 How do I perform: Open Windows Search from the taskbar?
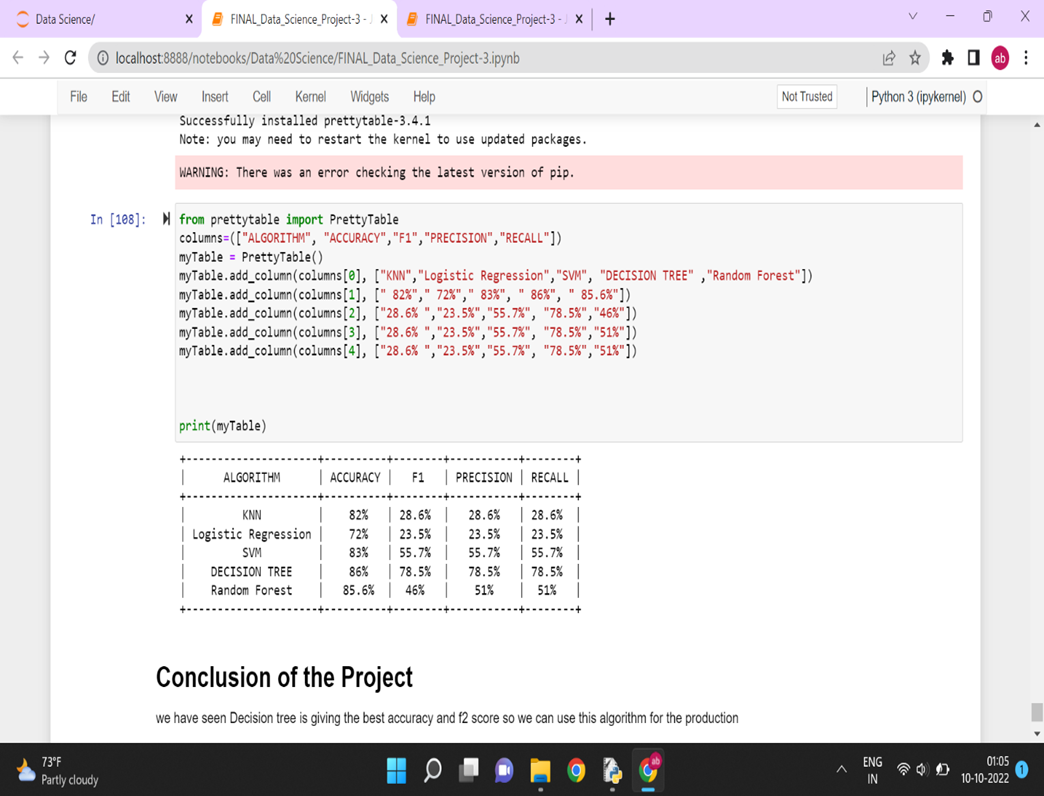(x=432, y=771)
